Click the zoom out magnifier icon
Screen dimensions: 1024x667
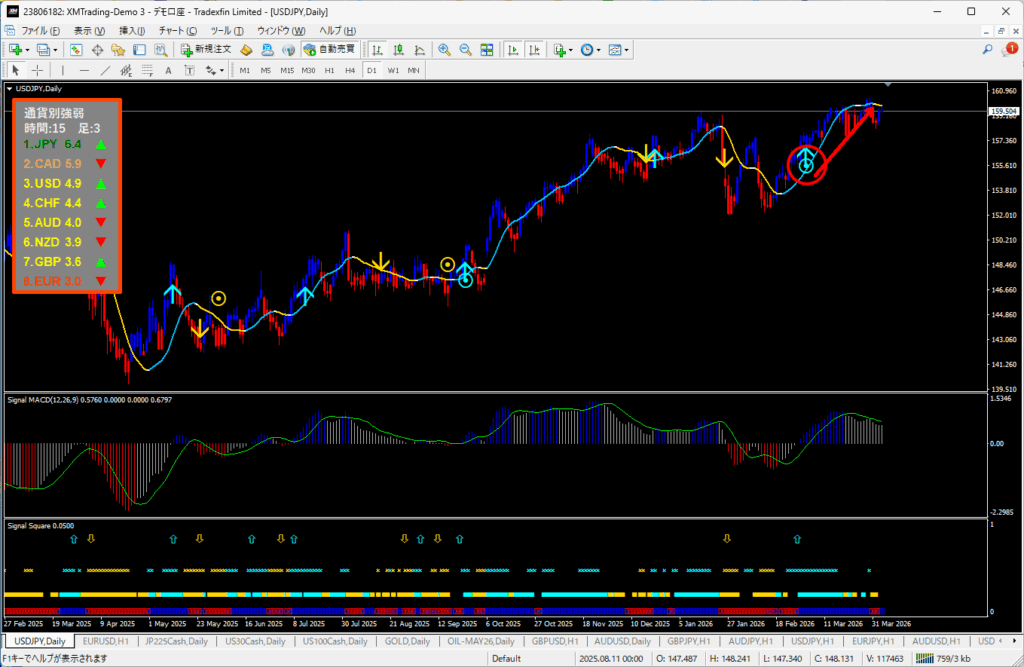[x=464, y=49]
